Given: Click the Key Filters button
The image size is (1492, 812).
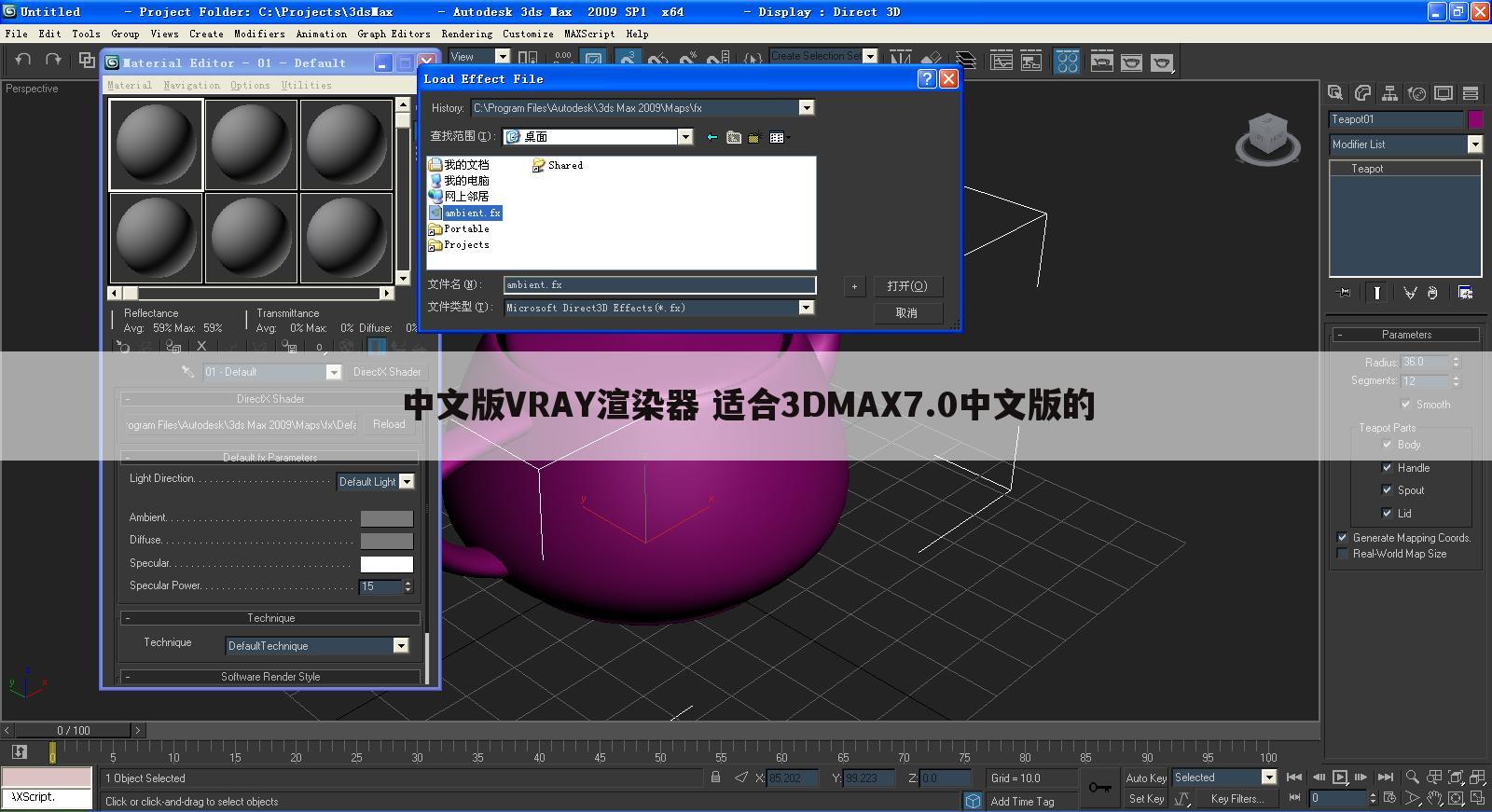Looking at the screenshot, I should [x=1237, y=799].
